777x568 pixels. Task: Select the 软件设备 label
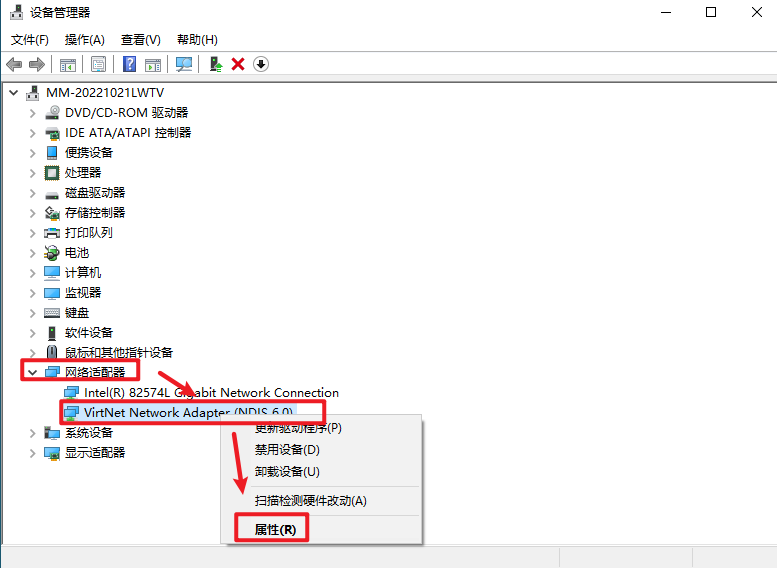coord(89,333)
